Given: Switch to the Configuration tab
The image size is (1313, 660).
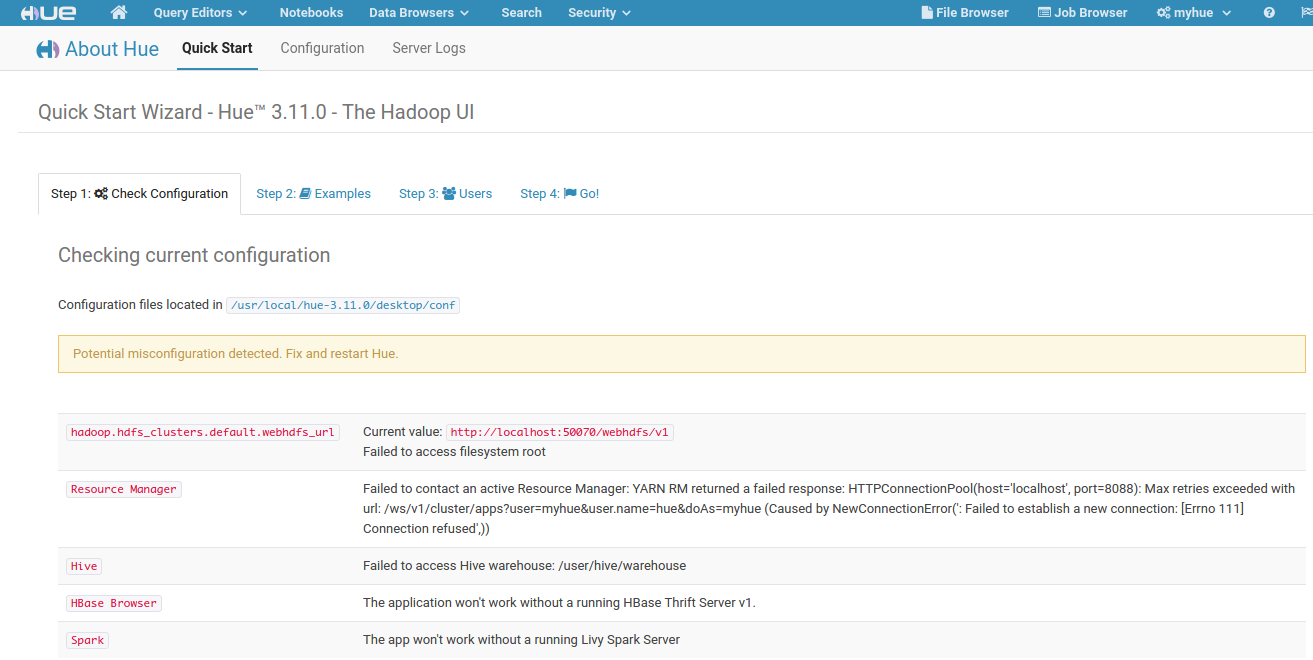Looking at the screenshot, I should coord(322,48).
